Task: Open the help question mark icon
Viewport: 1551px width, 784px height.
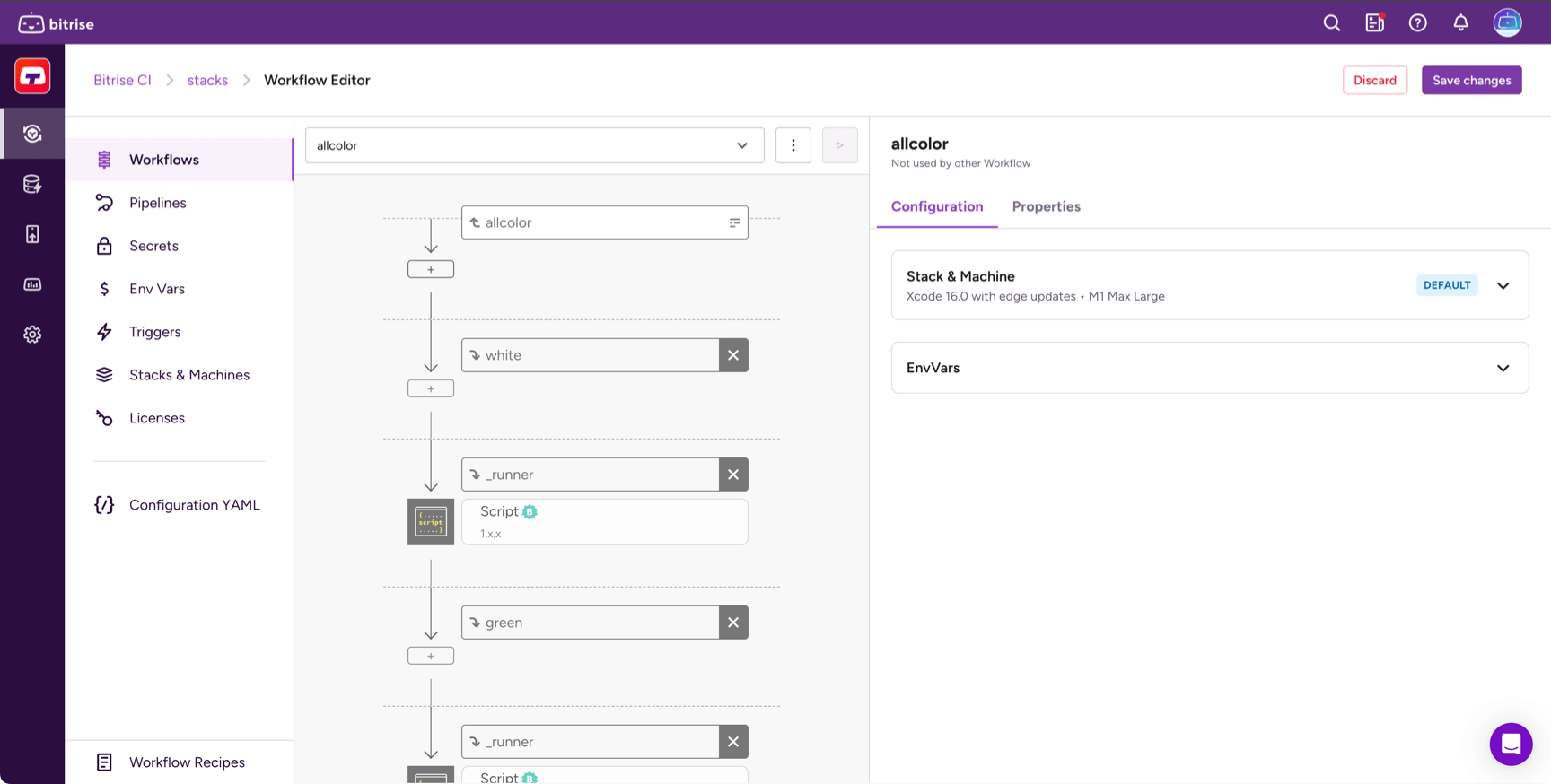Action: tap(1418, 23)
